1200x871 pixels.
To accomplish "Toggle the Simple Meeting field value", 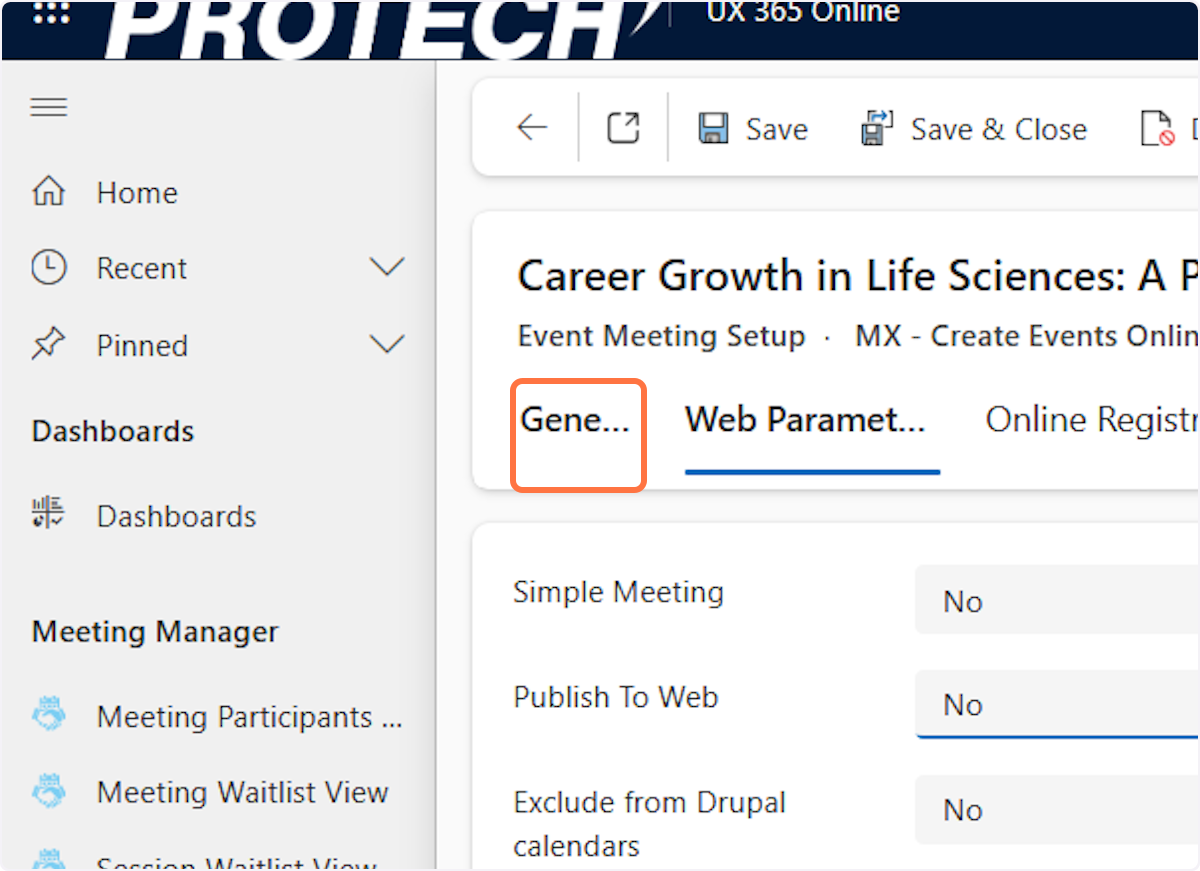I will point(1055,601).
